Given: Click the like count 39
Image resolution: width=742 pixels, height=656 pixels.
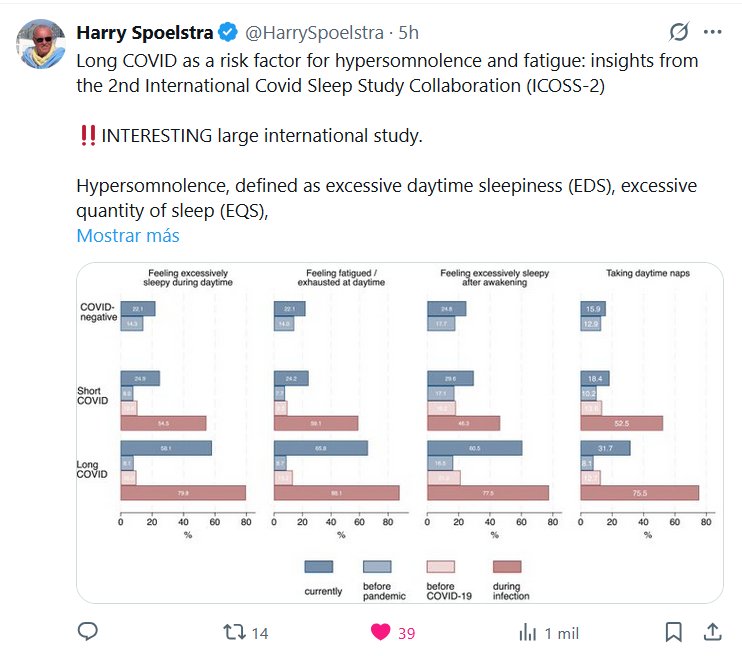Looking at the screenshot, I should tap(406, 632).
